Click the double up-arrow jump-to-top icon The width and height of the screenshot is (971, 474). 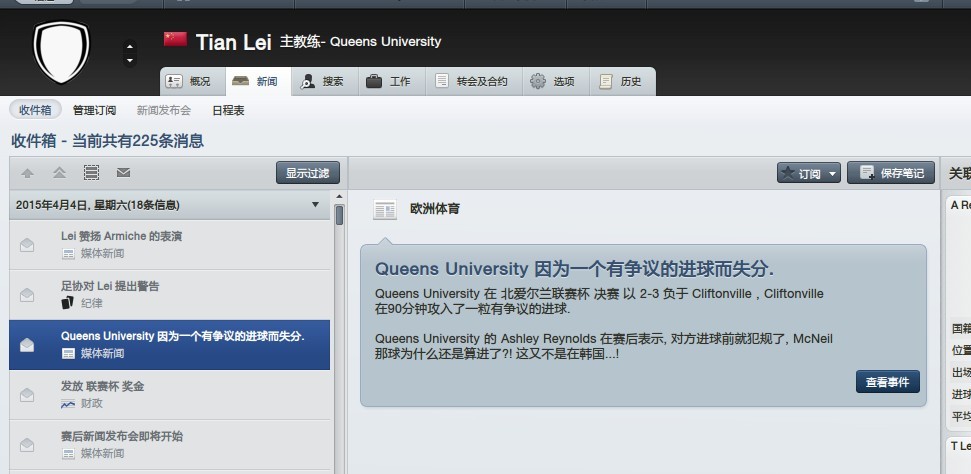(x=59, y=173)
